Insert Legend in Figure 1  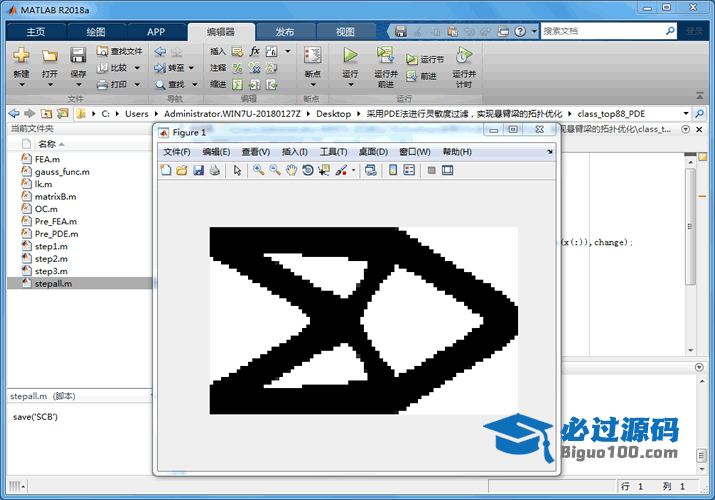pos(409,170)
